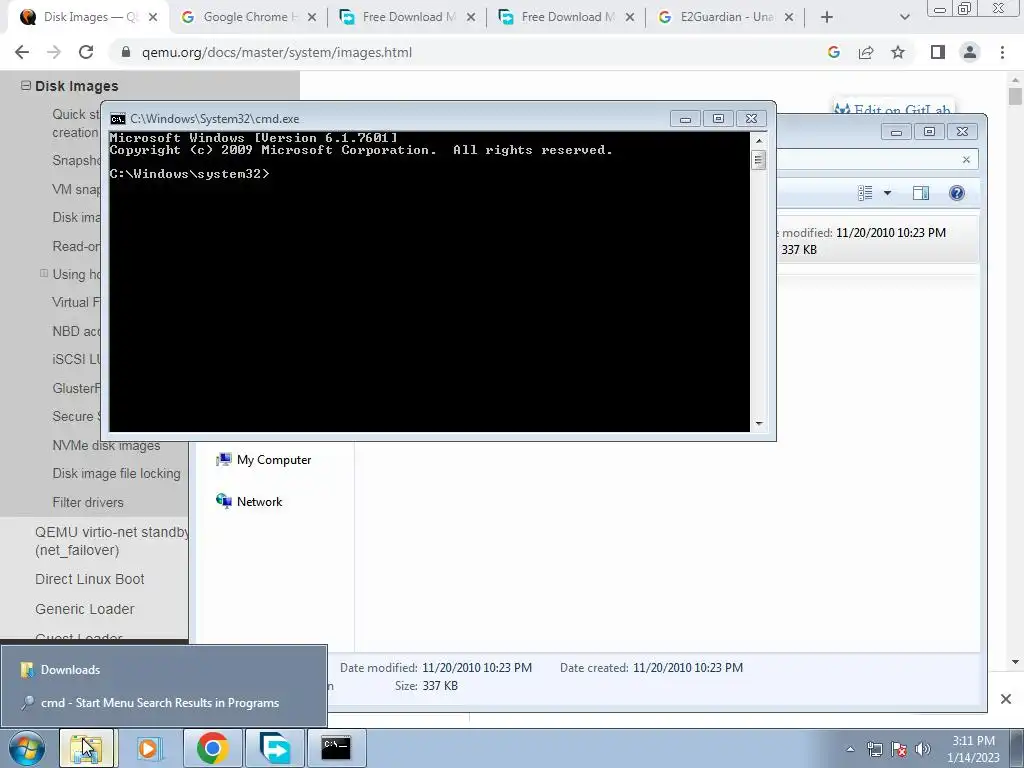Go back in Chrome navigation
This screenshot has width=1024, height=768.
[22, 52]
